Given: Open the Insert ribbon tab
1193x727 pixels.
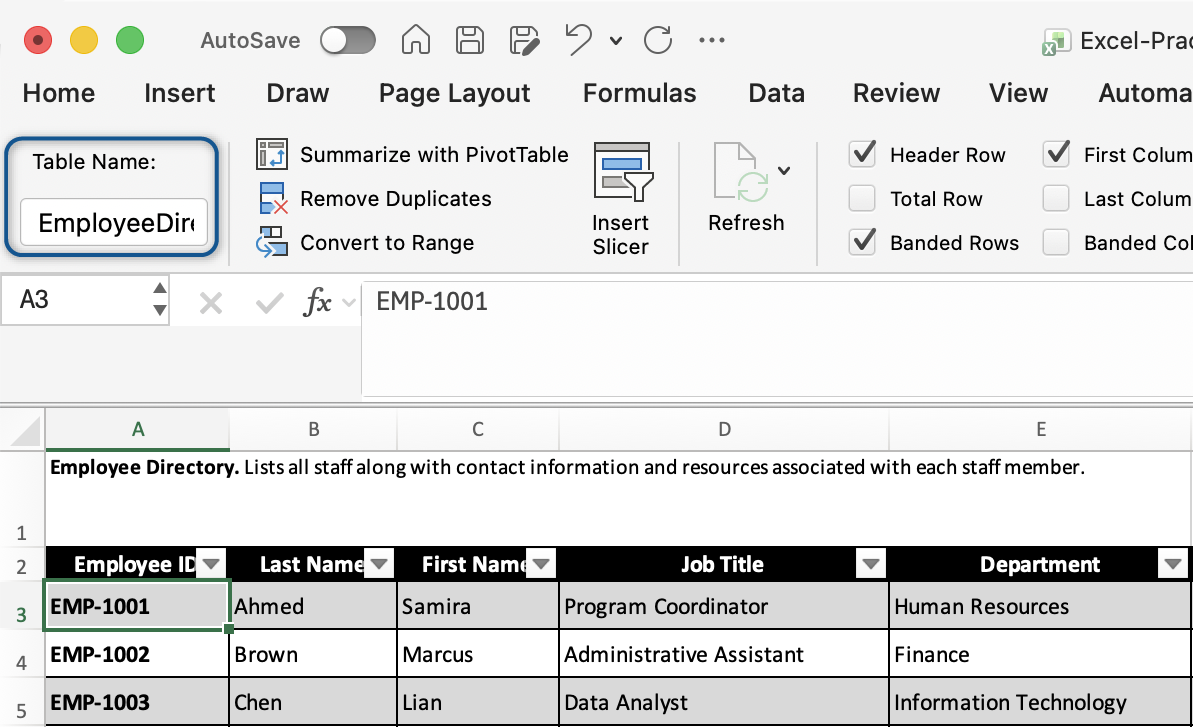Looking at the screenshot, I should coord(180,93).
